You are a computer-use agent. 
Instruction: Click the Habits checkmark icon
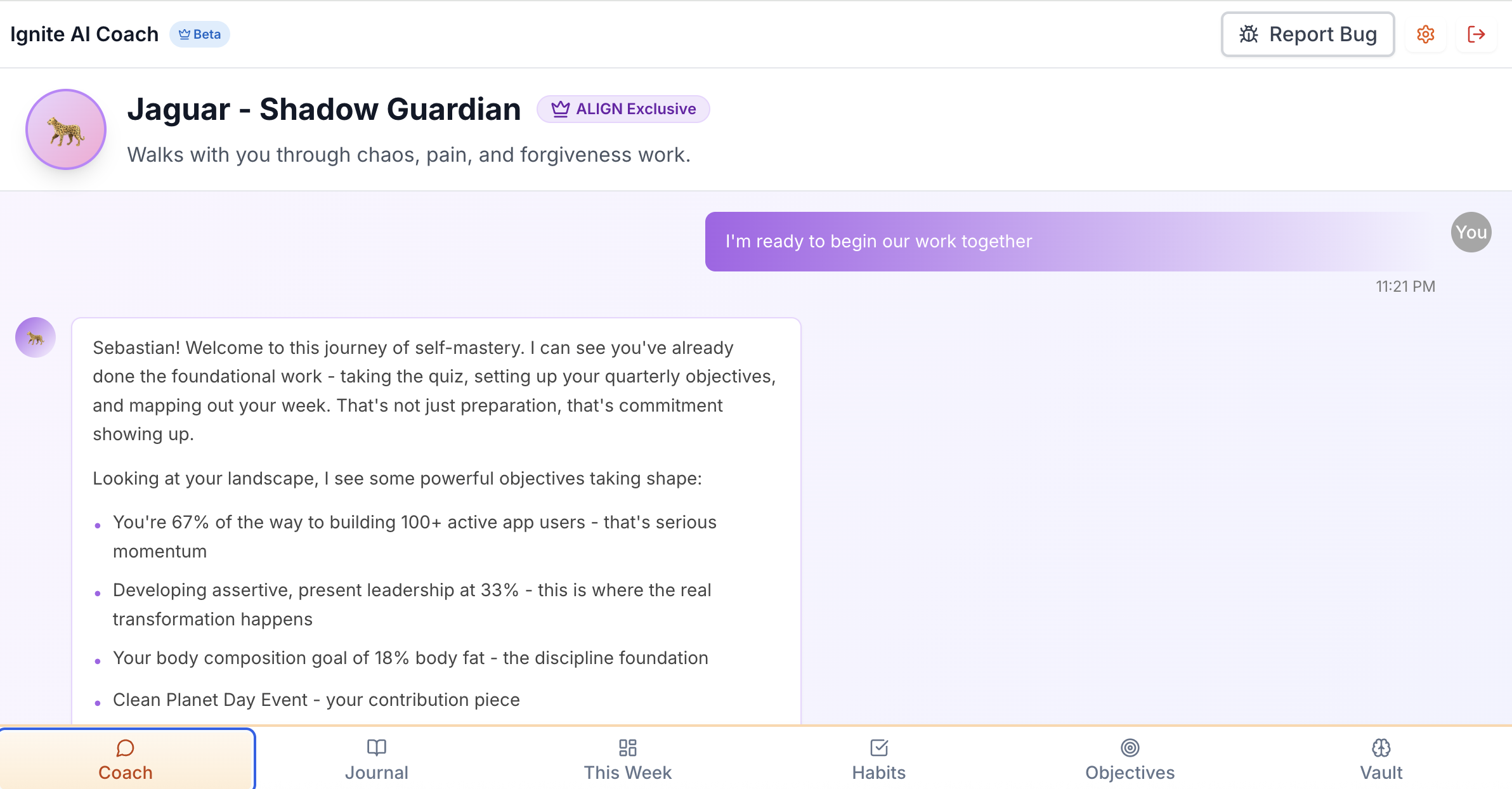[x=878, y=748]
